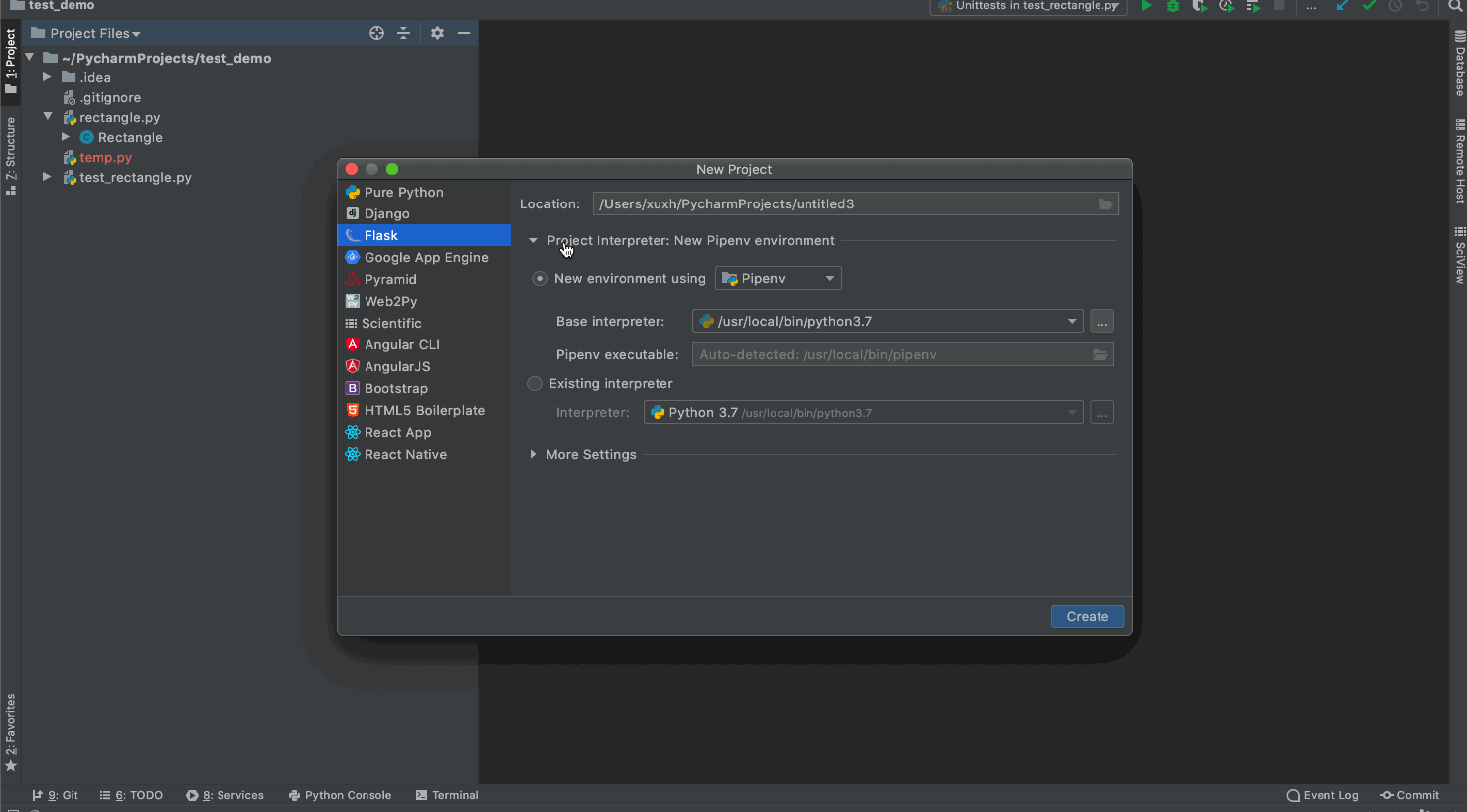
Task: Open the Event Log
Action: [x=1322, y=795]
